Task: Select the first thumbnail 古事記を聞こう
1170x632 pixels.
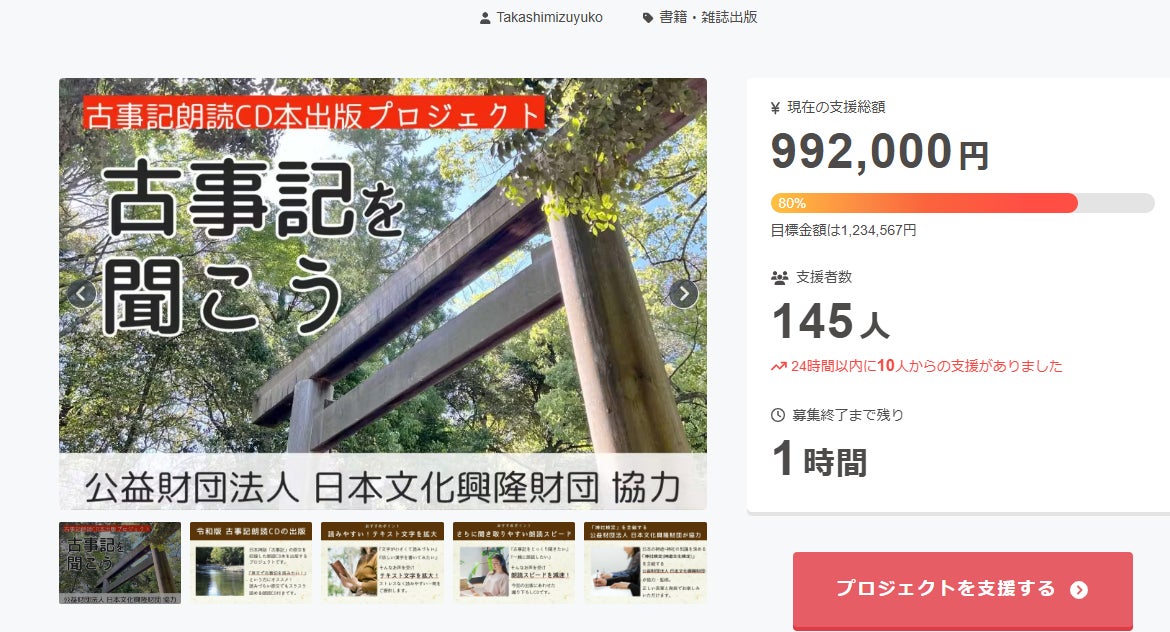Action: [120, 563]
